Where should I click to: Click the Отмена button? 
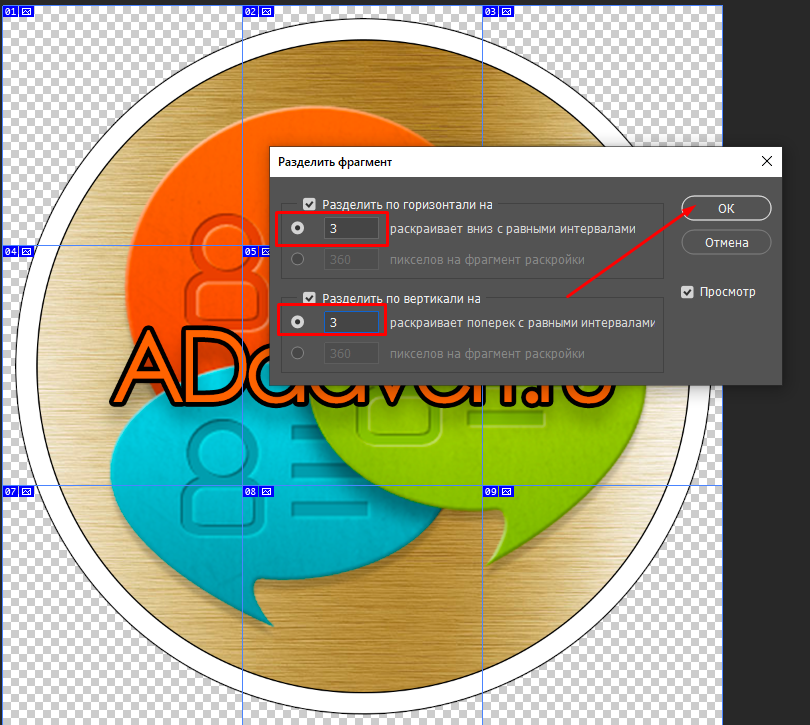coord(726,242)
